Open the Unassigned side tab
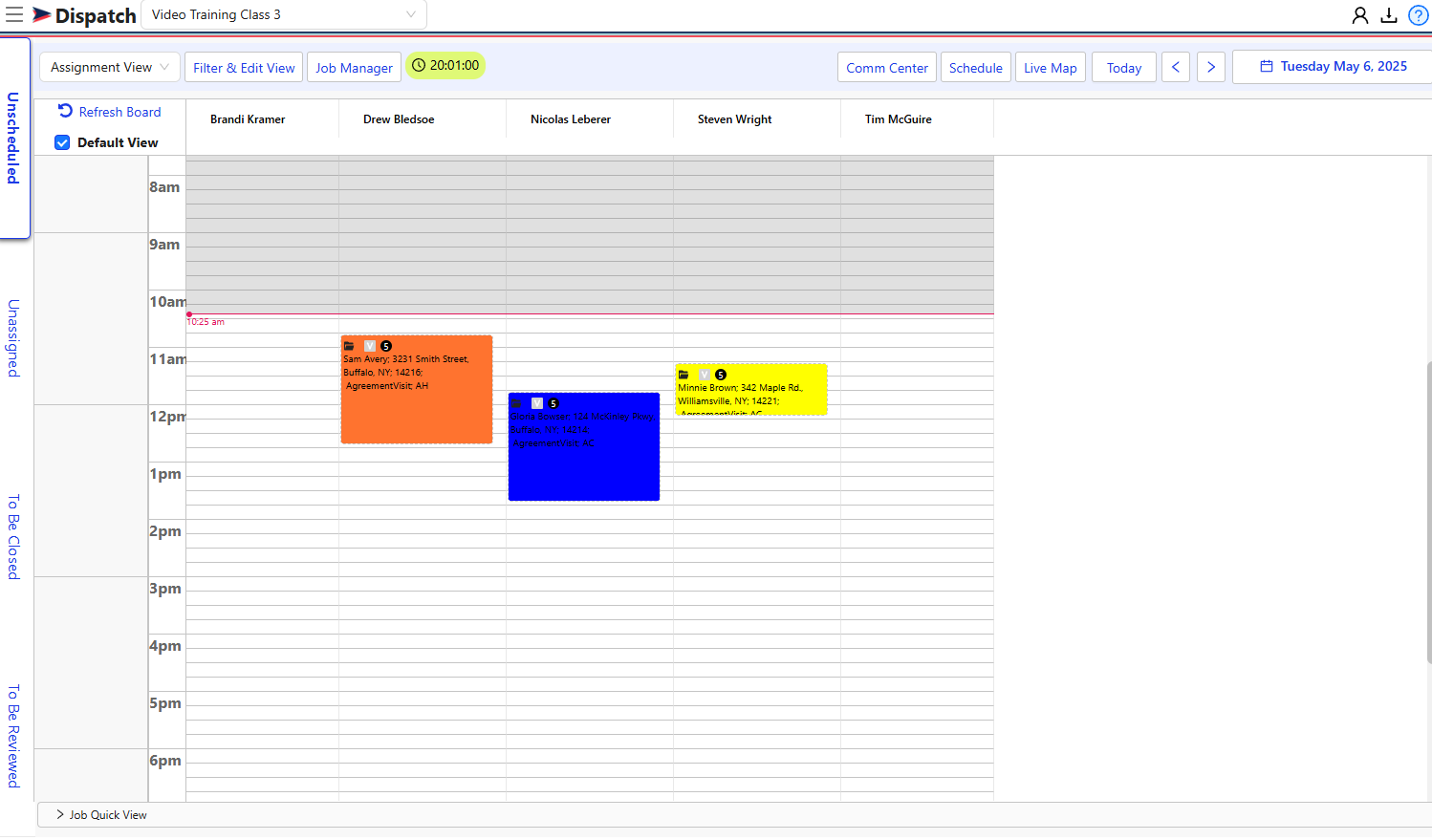This screenshot has height=840, width=1432. [x=13, y=338]
